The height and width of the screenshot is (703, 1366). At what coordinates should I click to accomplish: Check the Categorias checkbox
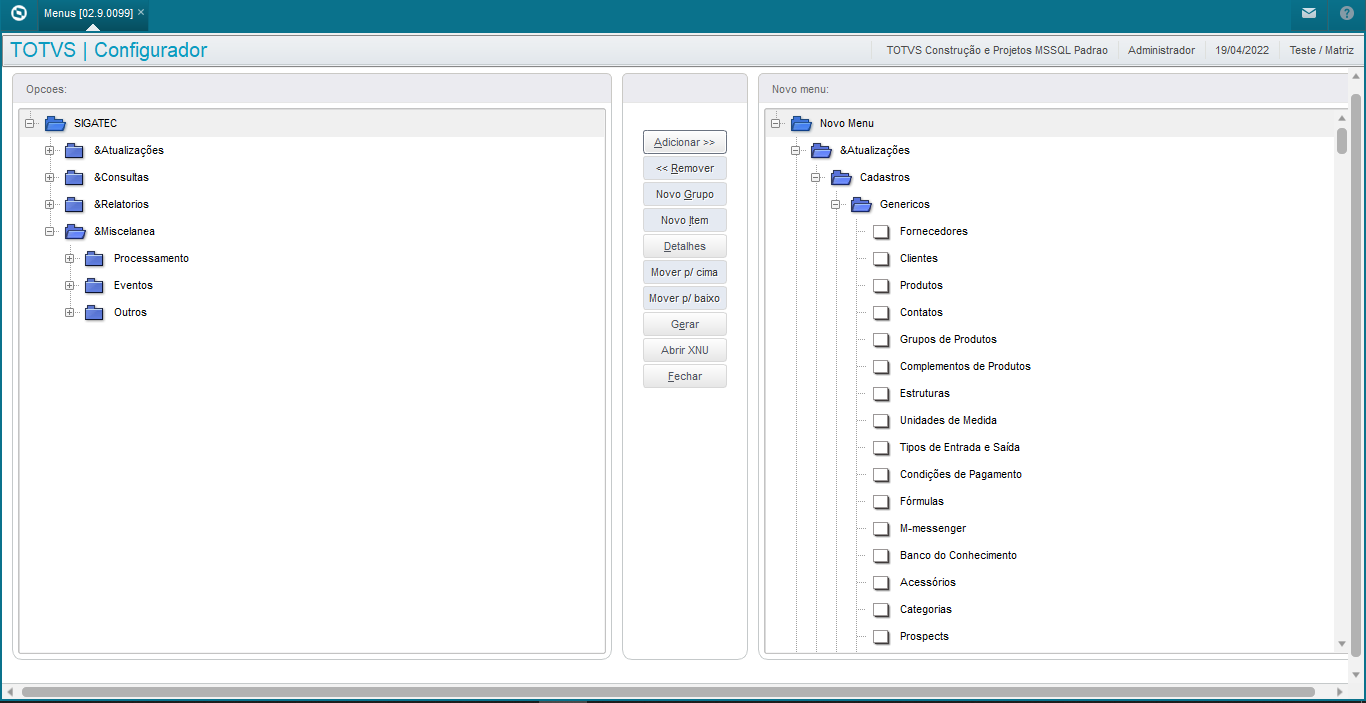coord(881,610)
